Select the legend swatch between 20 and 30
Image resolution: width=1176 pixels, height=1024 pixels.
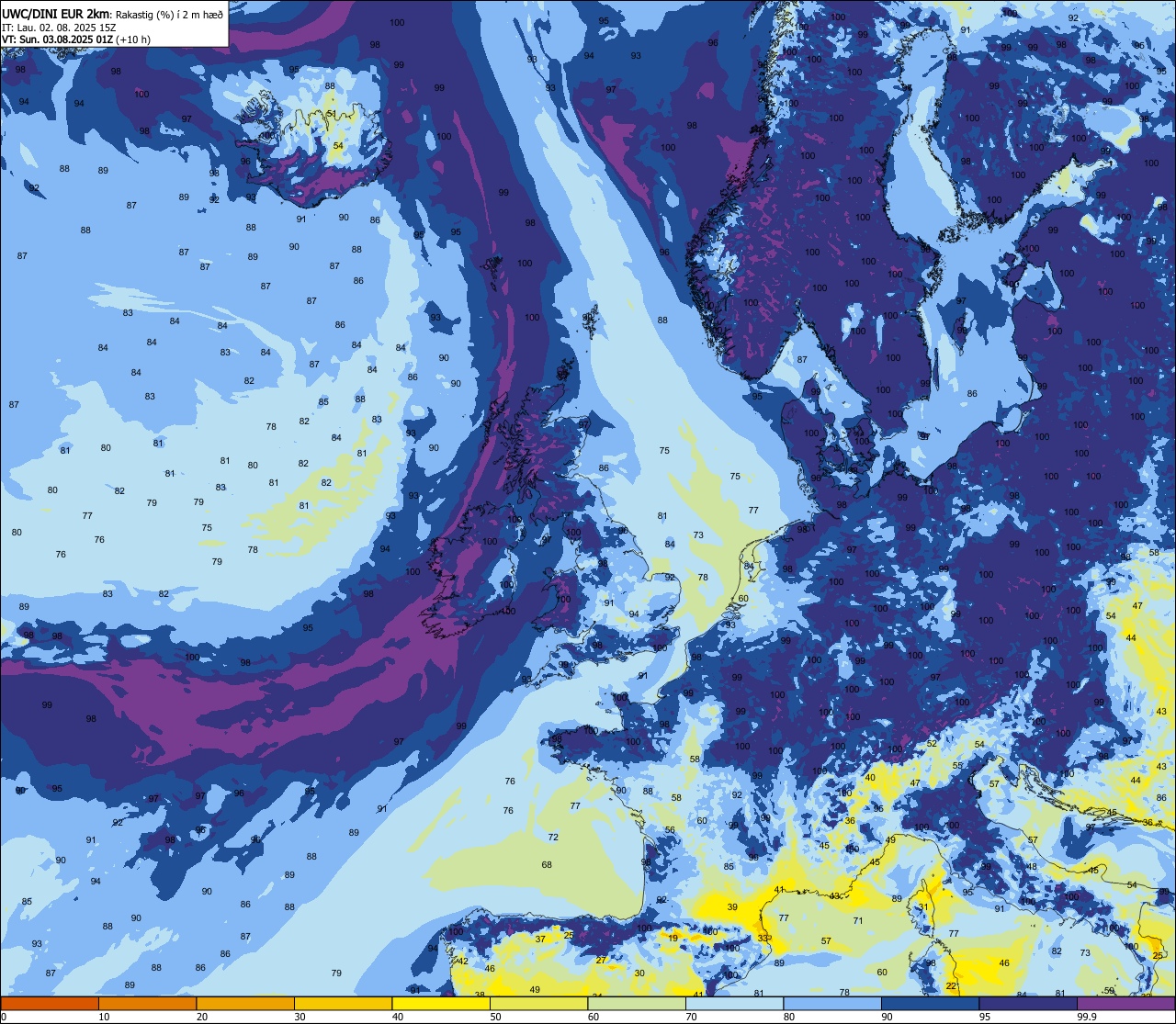pyautogui.click(x=245, y=1003)
